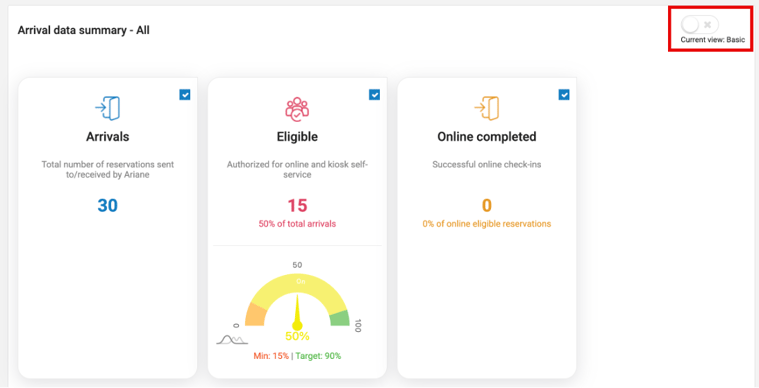The height and width of the screenshot is (388, 759).
Task: Click the Online completed count 0
Action: coord(486,206)
